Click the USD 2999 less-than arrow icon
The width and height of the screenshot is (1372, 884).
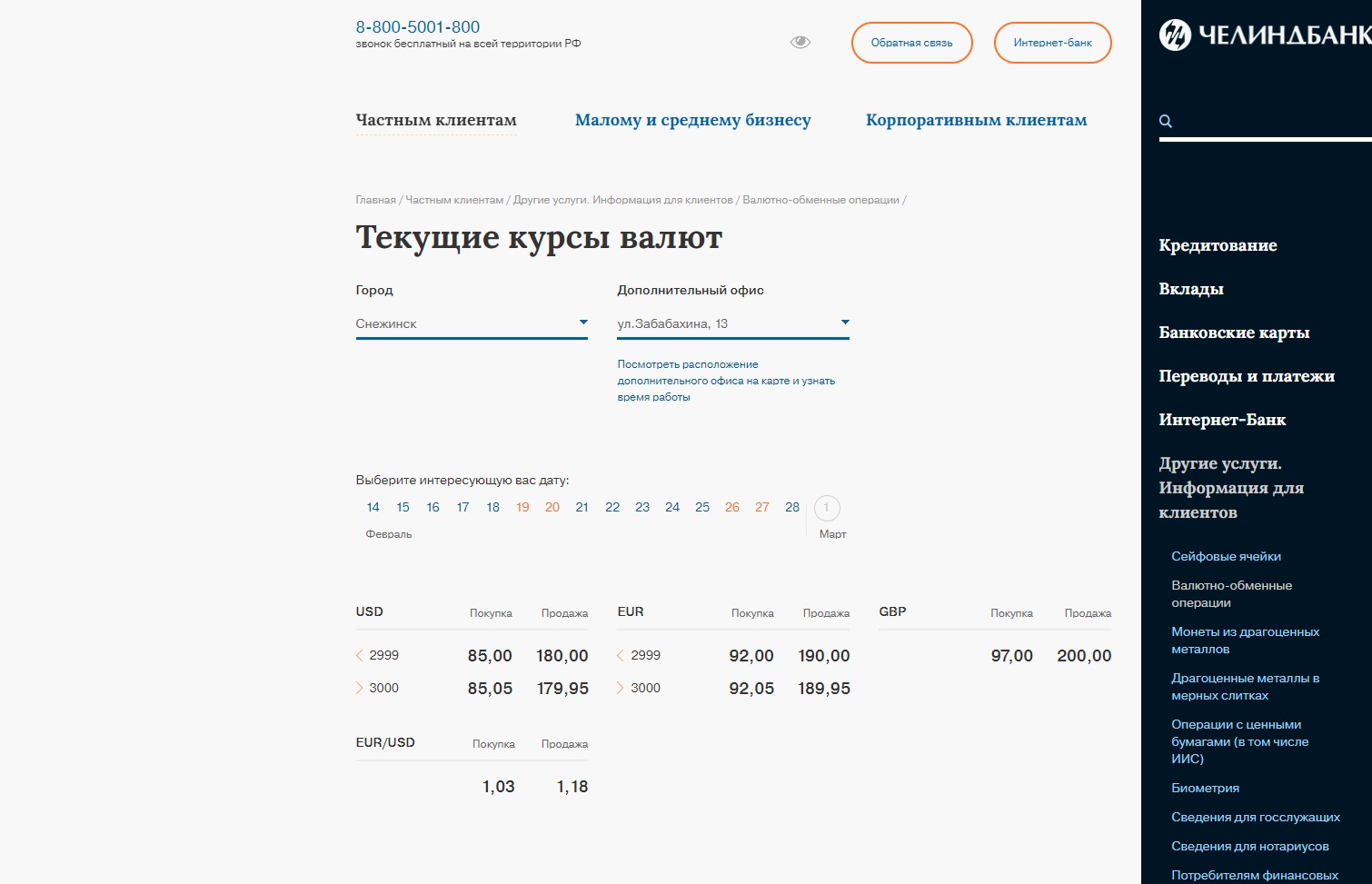coord(360,655)
